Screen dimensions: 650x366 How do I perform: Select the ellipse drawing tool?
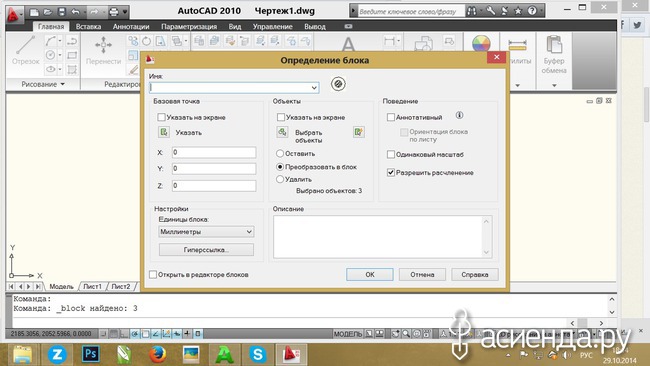point(51,69)
